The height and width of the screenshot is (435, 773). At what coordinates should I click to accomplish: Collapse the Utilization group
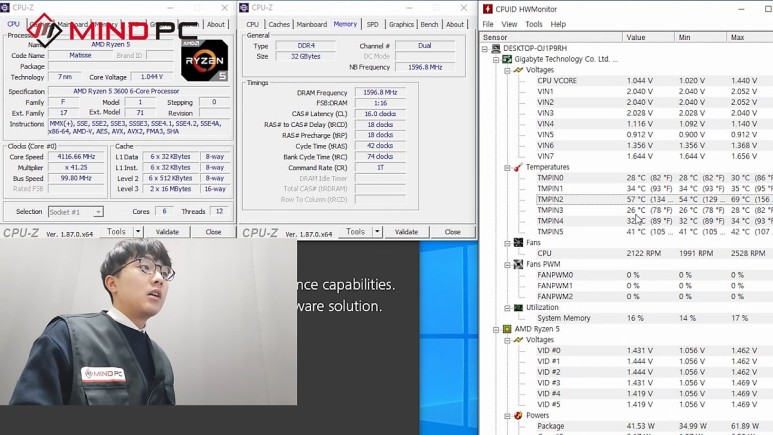point(507,308)
